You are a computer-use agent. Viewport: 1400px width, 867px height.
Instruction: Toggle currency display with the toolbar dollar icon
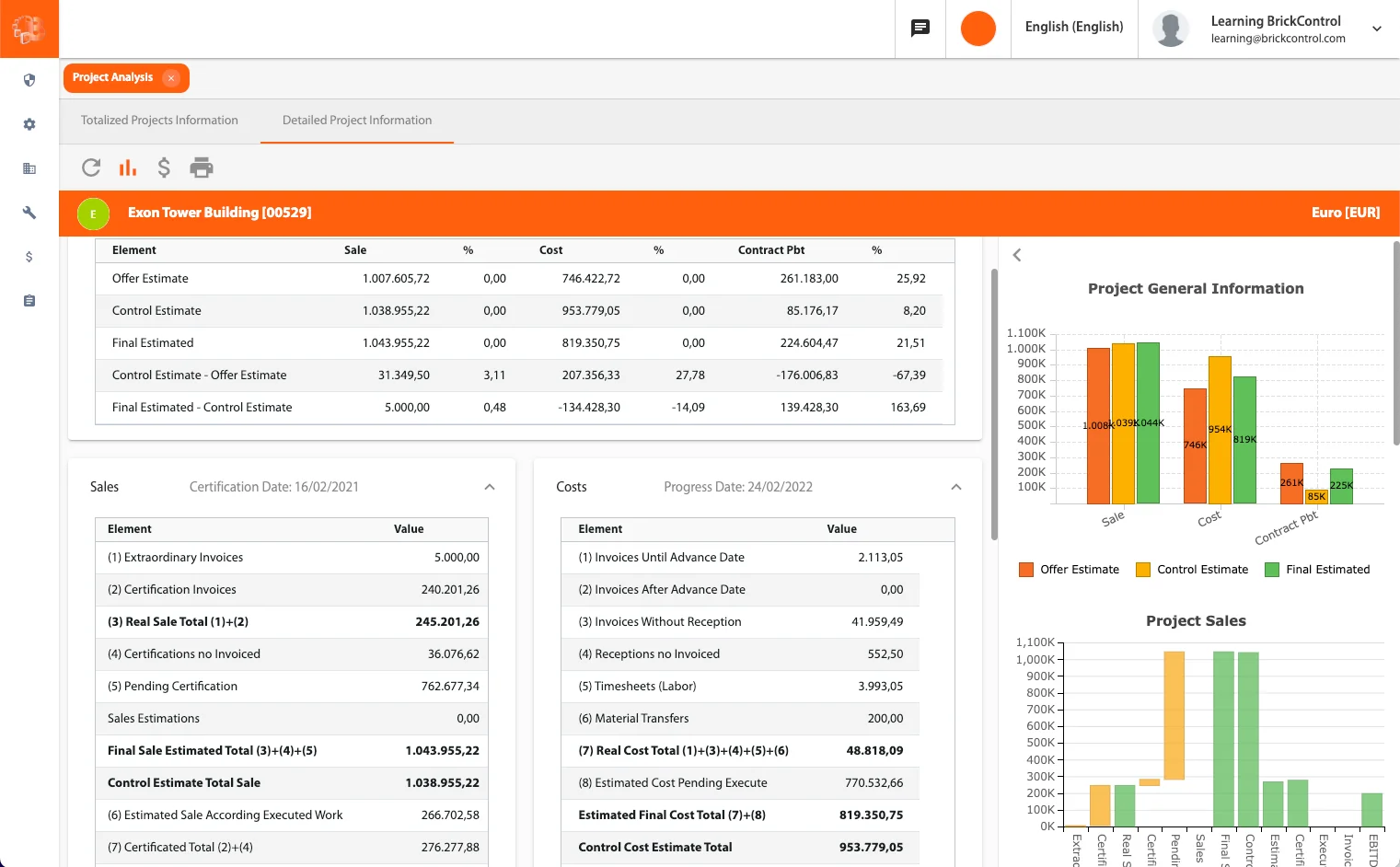pos(164,168)
